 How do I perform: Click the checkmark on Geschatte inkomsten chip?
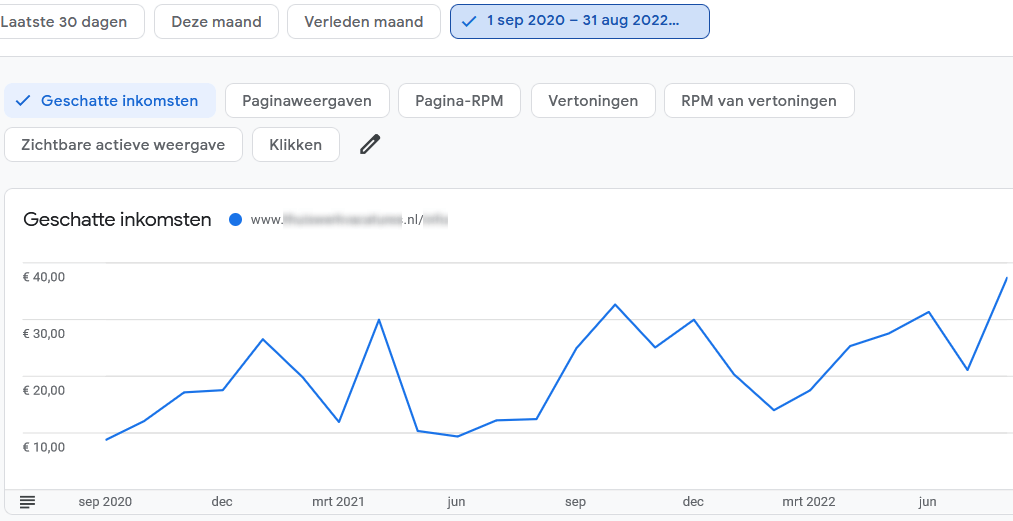tap(23, 101)
